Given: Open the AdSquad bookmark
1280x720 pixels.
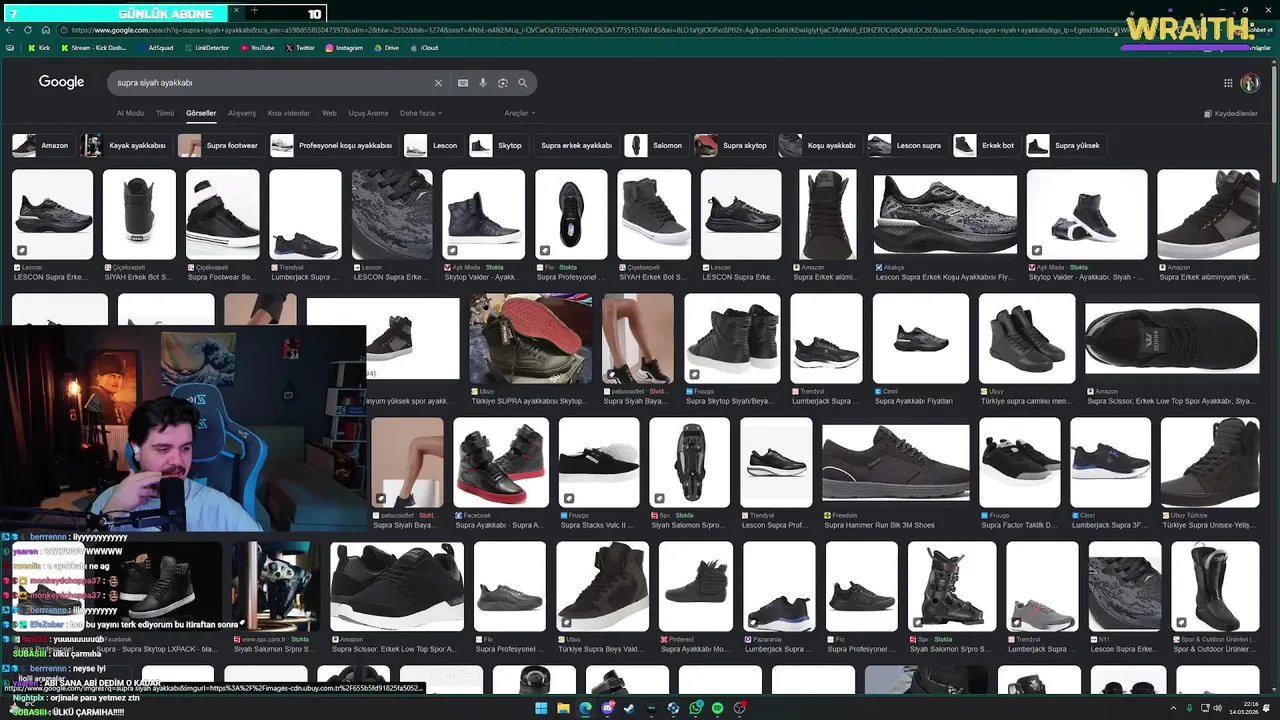Looking at the screenshot, I should (x=155, y=48).
